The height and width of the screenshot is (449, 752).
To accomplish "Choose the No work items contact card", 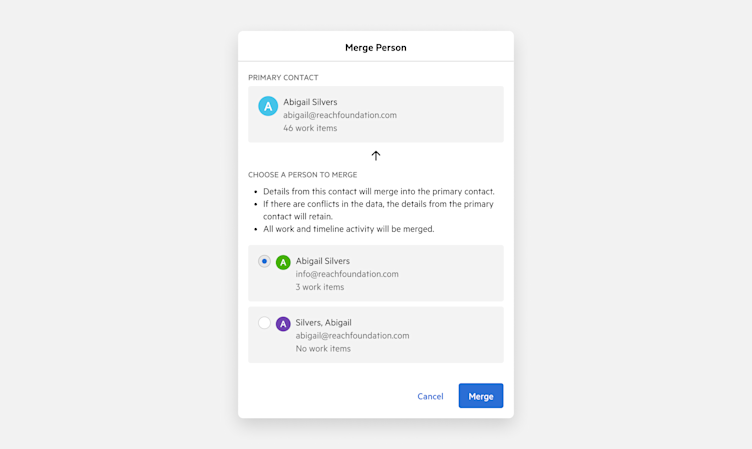I will tap(376, 335).
